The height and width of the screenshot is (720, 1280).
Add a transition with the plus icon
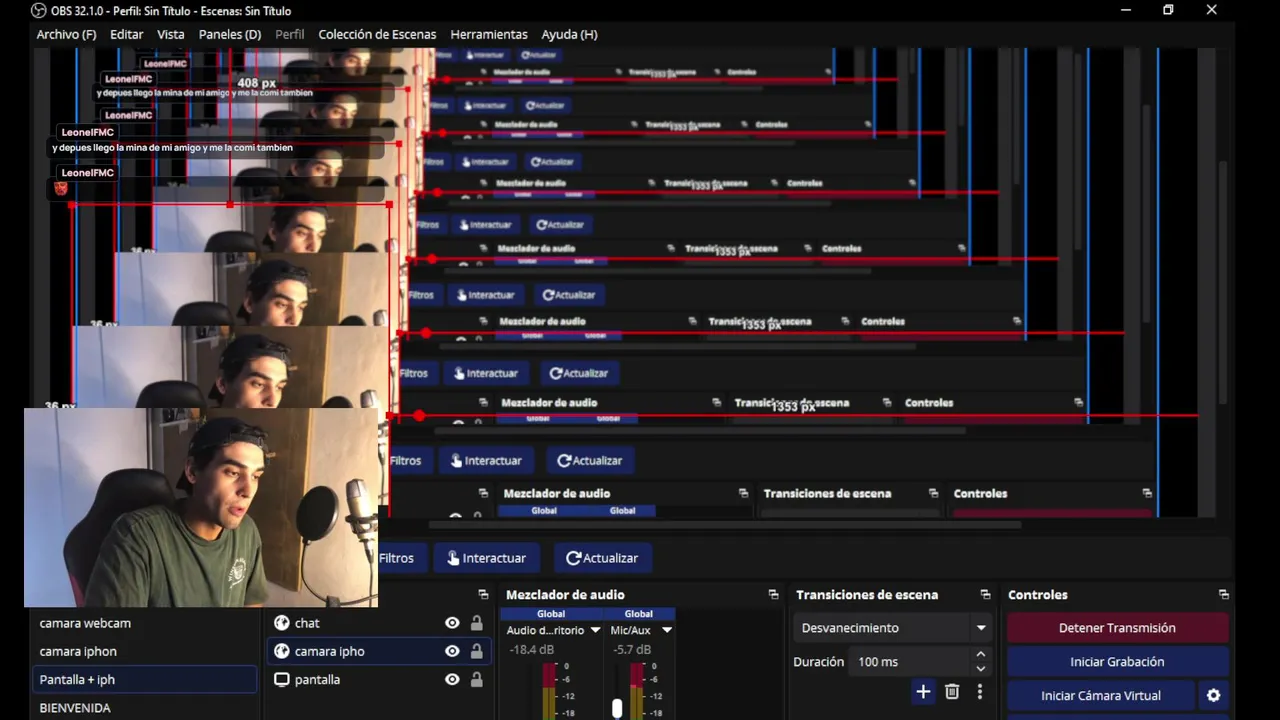pos(923,691)
